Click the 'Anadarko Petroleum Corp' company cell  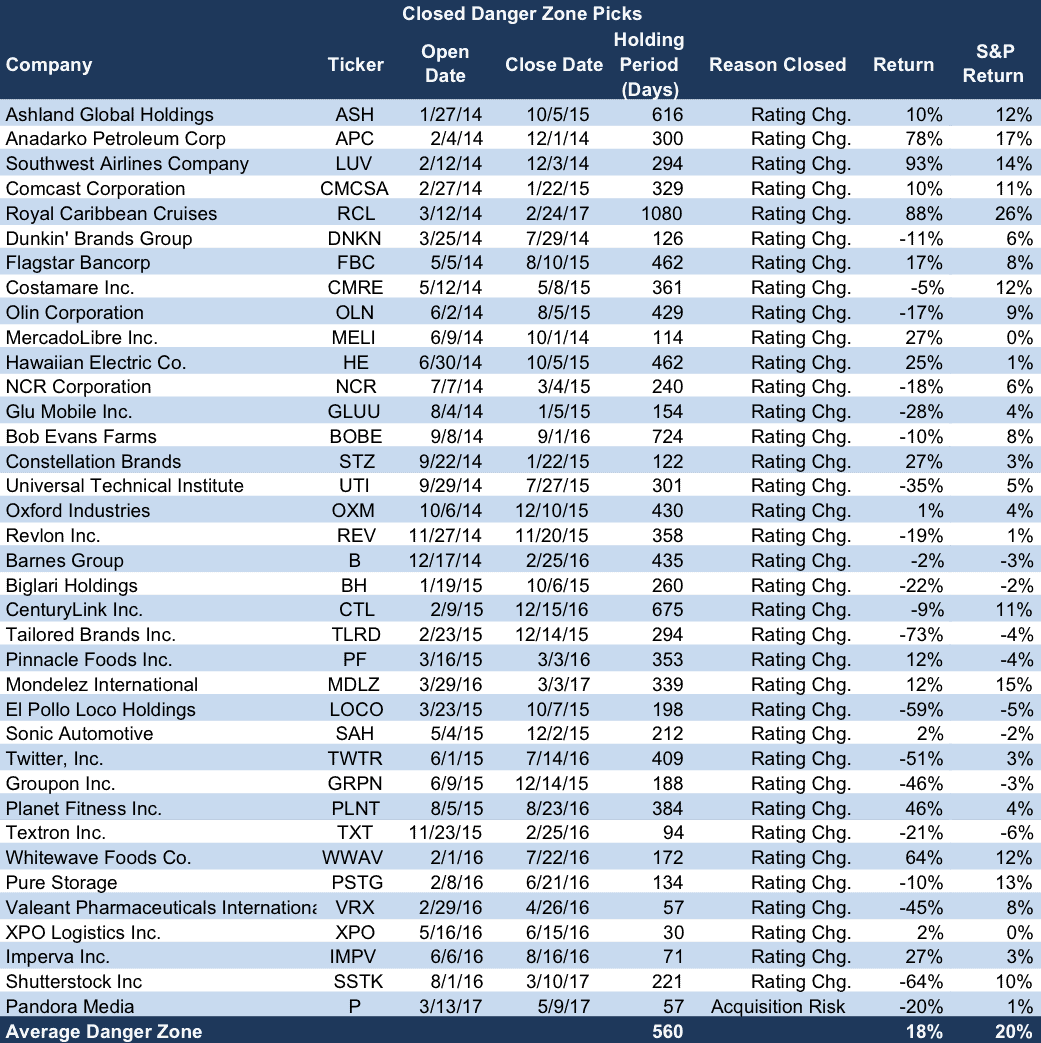pos(116,138)
